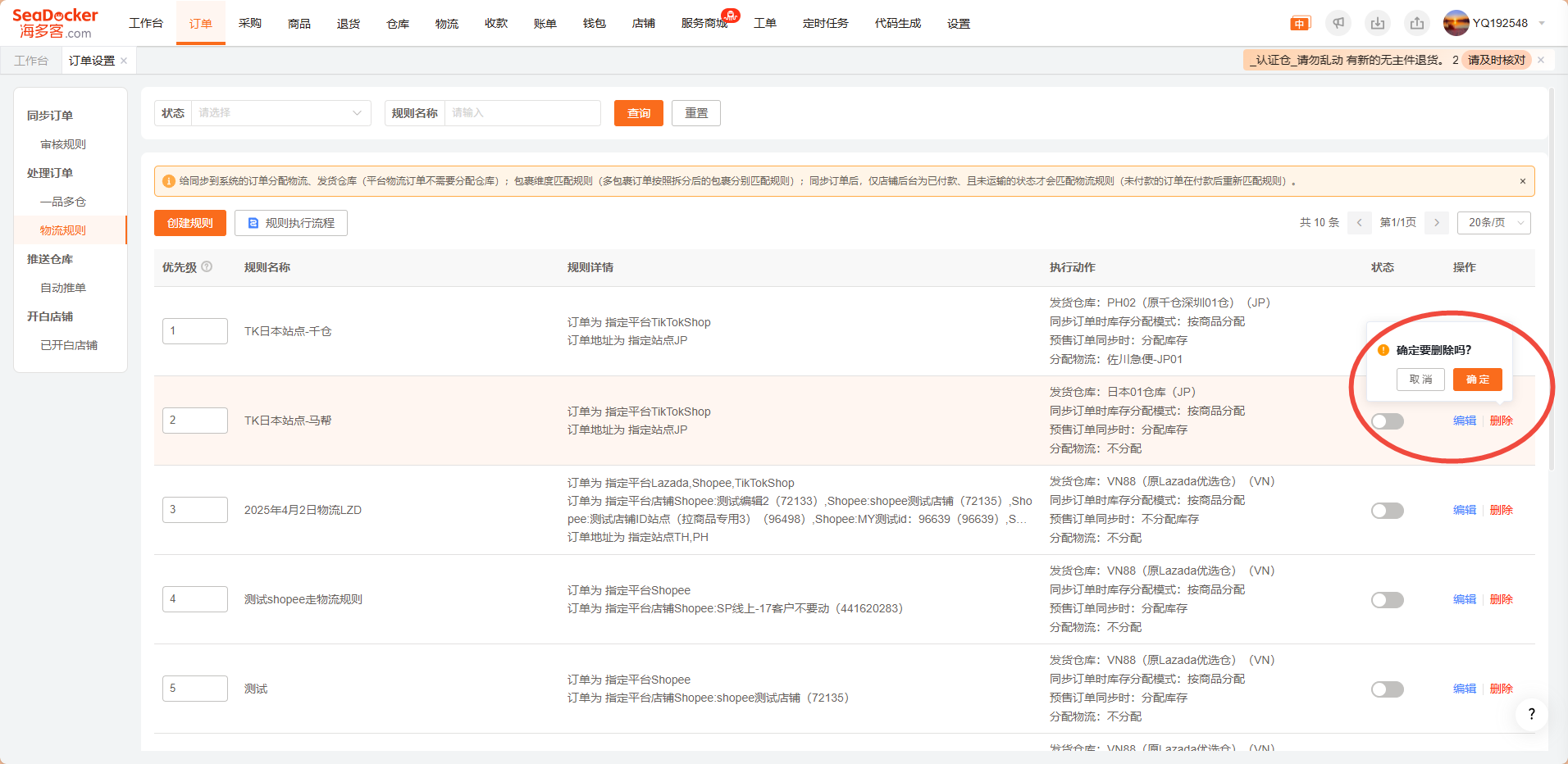This screenshot has width=1568, height=764.
Task: Click the upload/export icon in header
Action: point(1417,23)
